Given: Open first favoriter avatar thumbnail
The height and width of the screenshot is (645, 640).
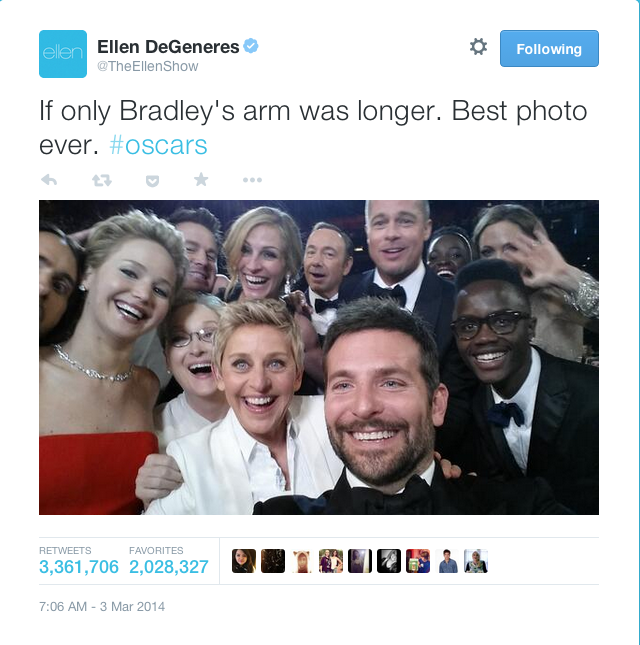Looking at the screenshot, I should click(x=244, y=561).
